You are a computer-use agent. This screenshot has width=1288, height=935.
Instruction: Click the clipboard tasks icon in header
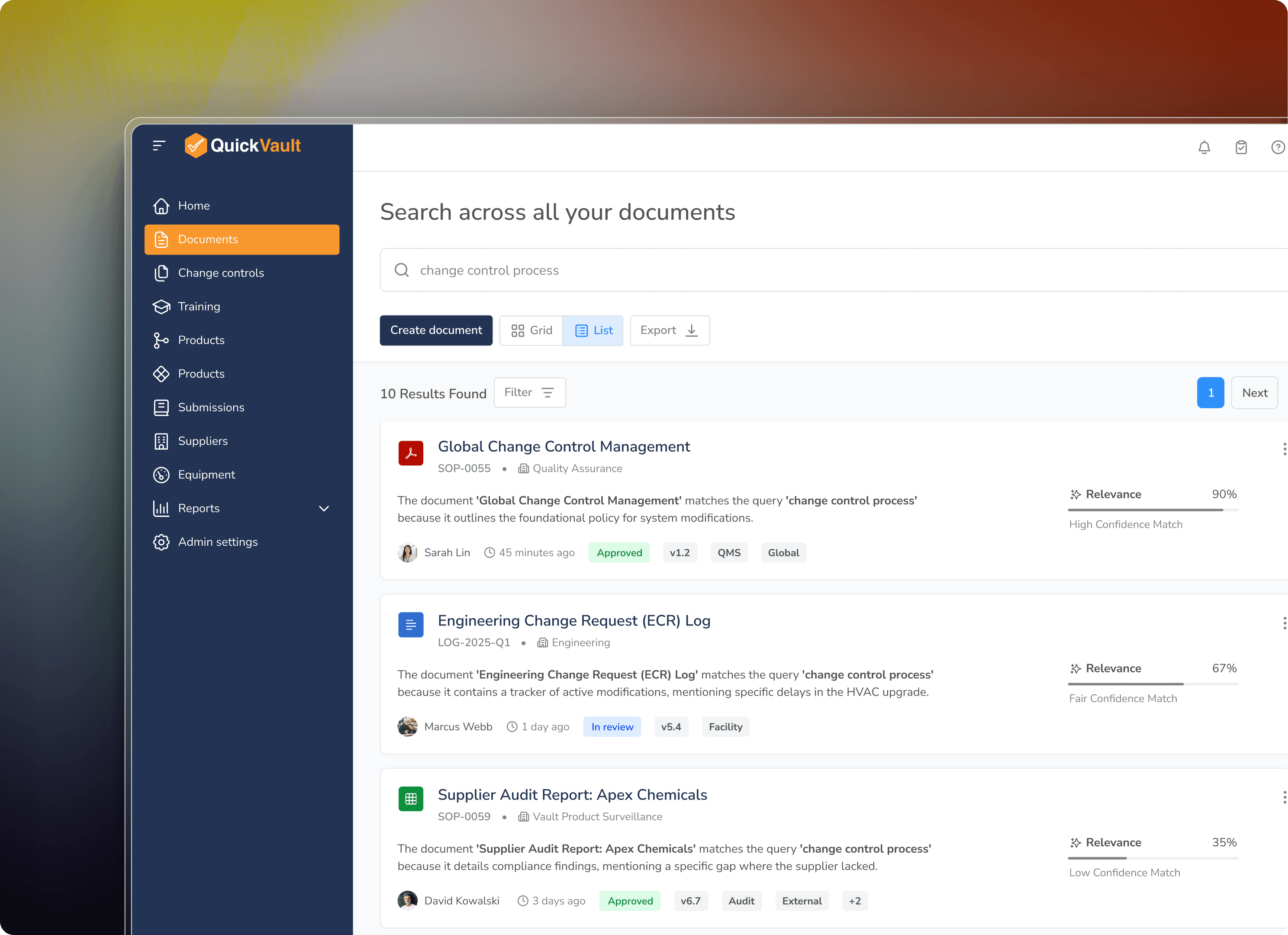pos(1241,148)
